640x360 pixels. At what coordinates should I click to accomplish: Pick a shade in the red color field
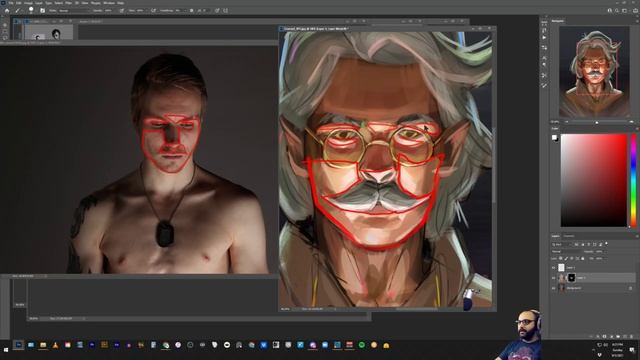pos(593,180)
